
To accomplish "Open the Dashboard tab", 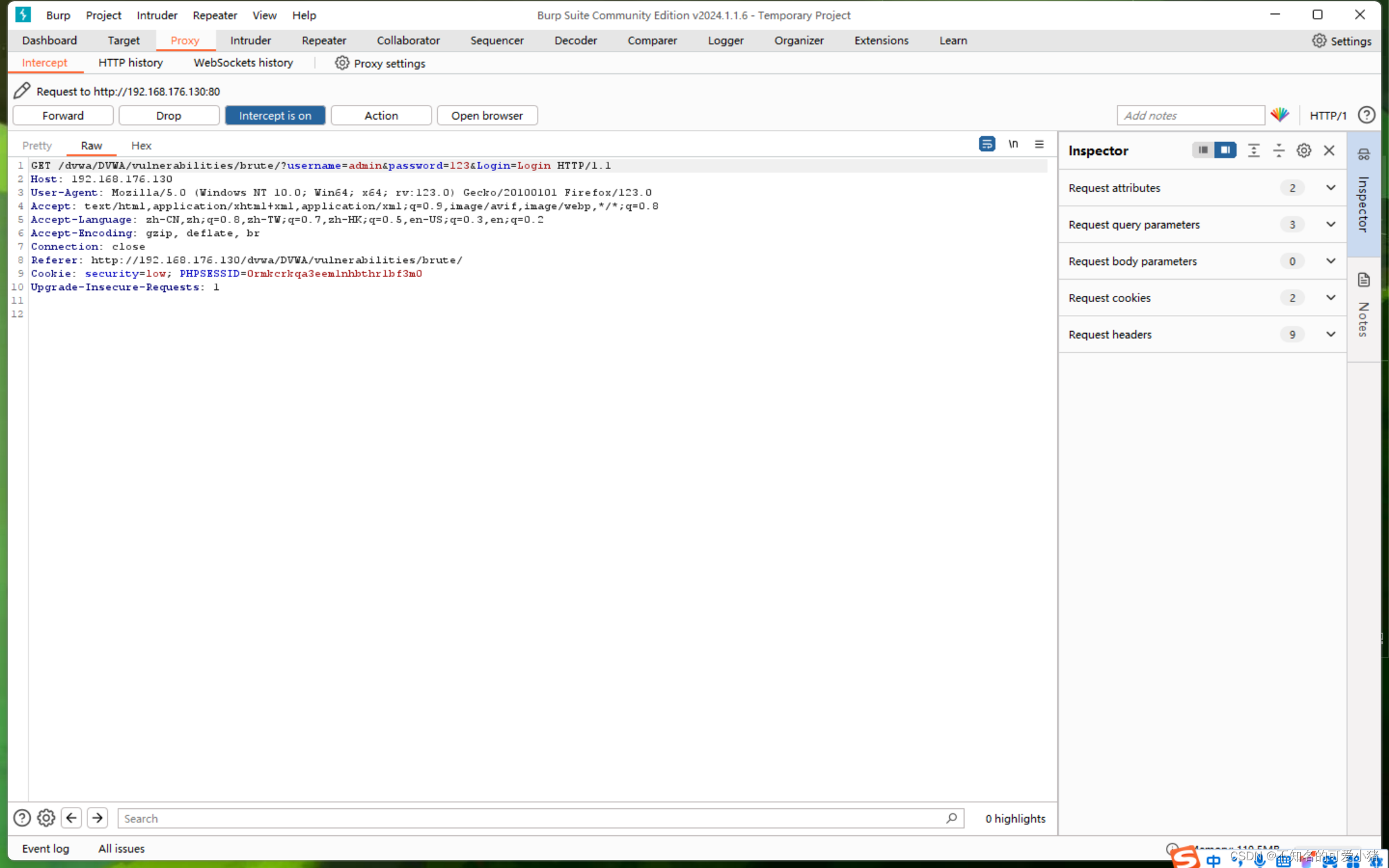I will tap(50, 41).
